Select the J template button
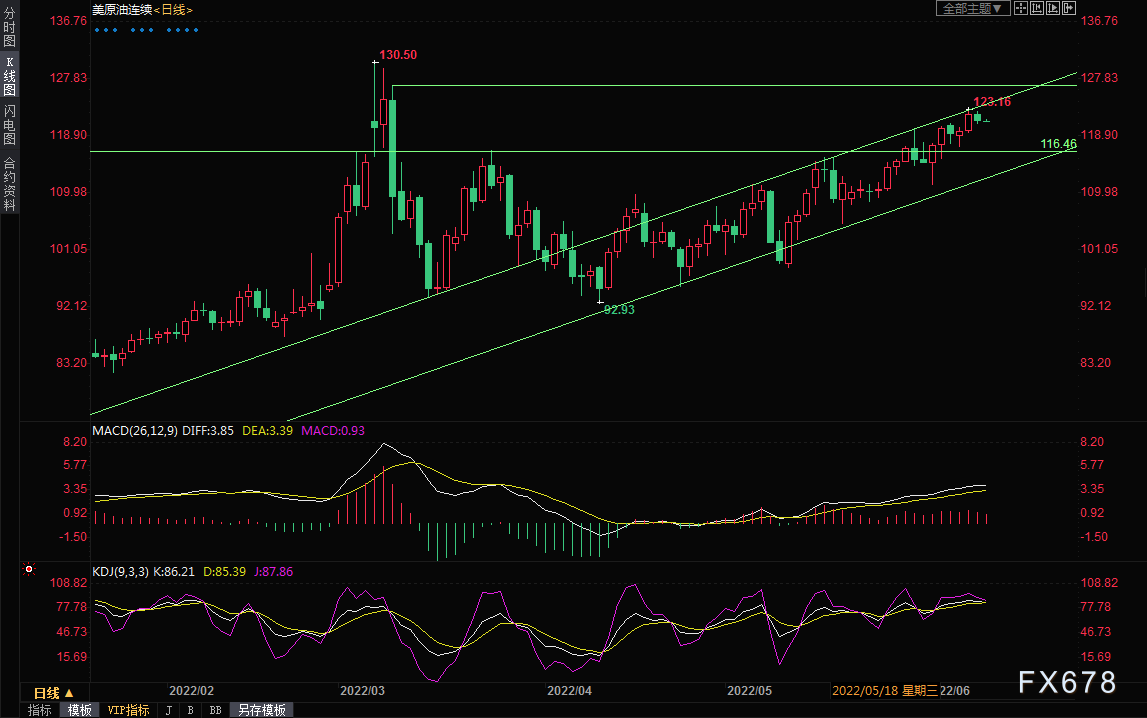The image size is (1147, 718). tap(169, 710)
